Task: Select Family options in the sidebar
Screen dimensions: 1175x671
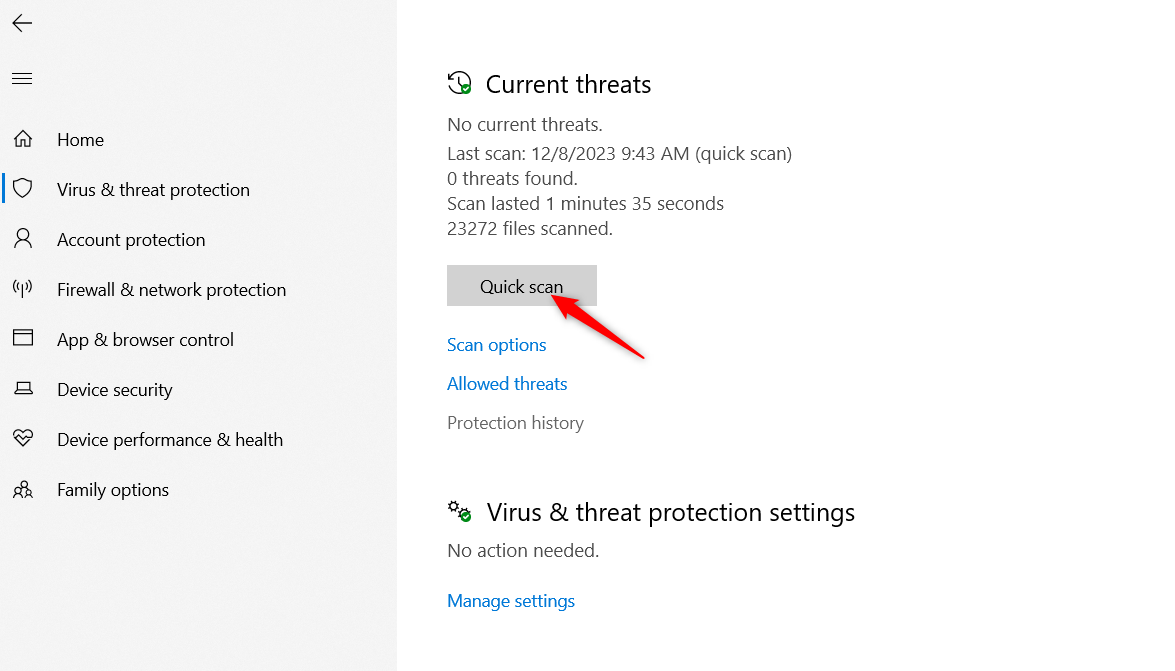Action: pos(113,489)
